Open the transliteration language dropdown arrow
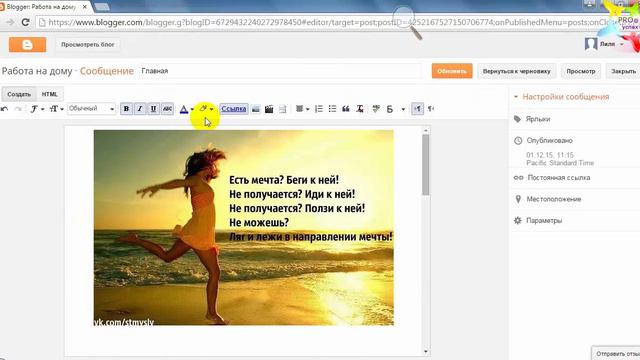Viewport: 640px width, 360px height. coord(403,109)
